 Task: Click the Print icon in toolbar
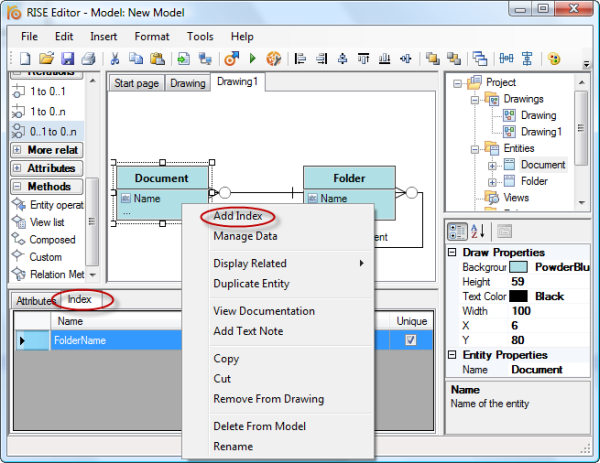(88, 59)
